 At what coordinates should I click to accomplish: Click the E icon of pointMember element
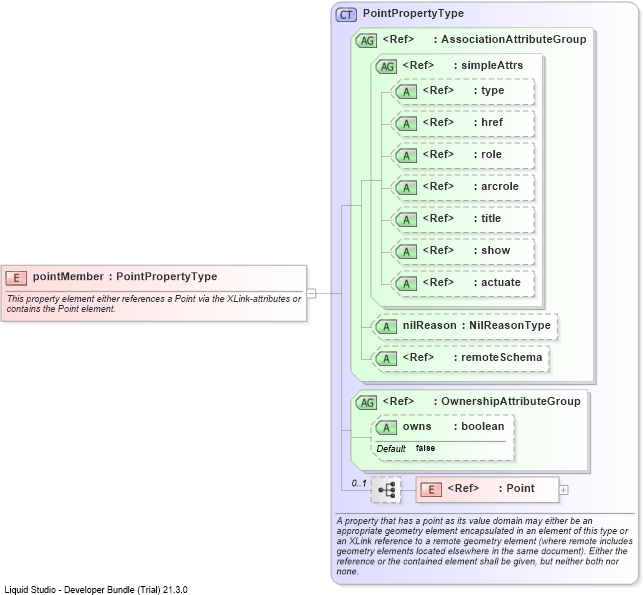pyautogui.click(x=16, y=278)
